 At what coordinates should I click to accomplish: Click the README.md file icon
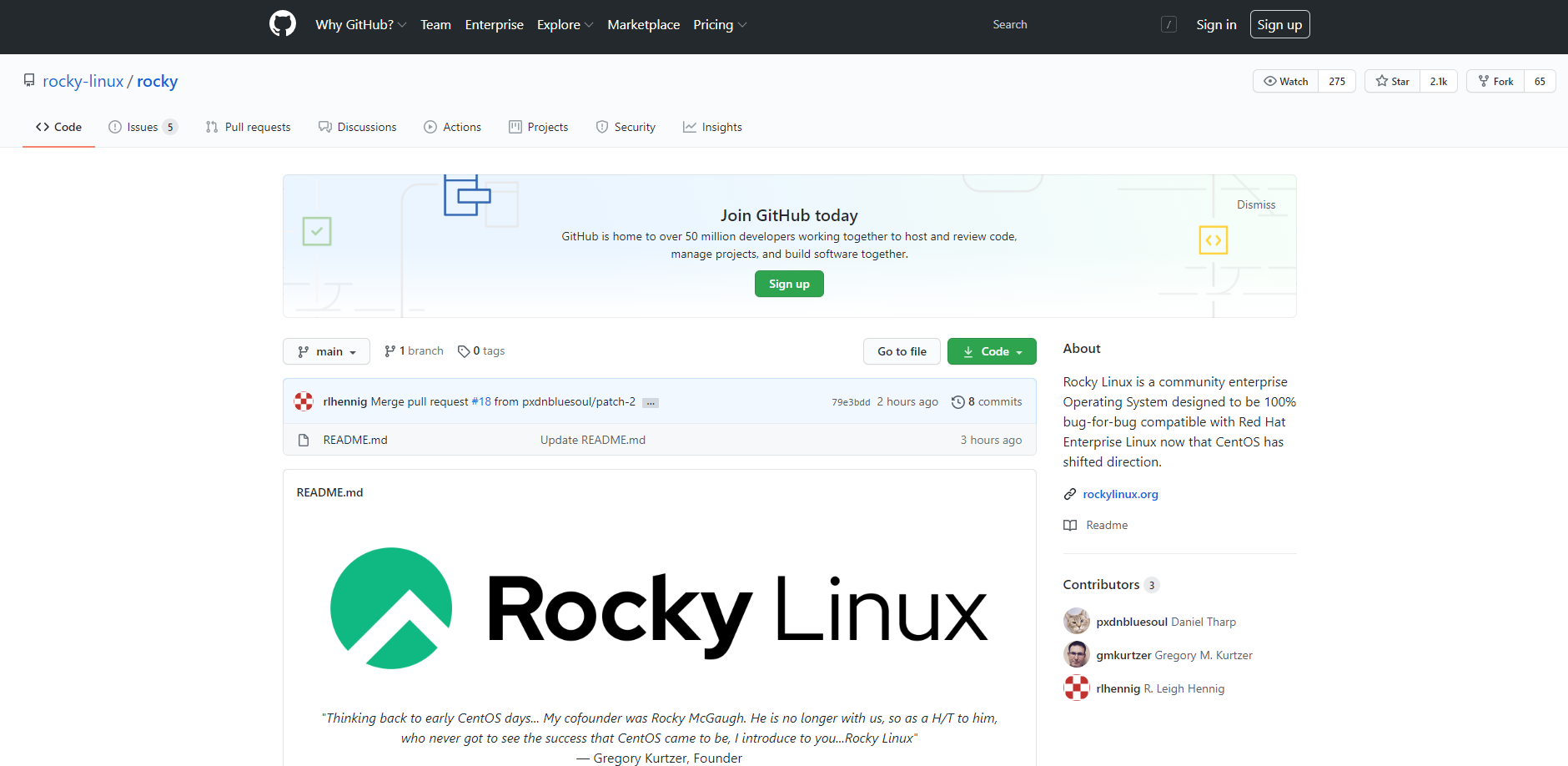304,439
